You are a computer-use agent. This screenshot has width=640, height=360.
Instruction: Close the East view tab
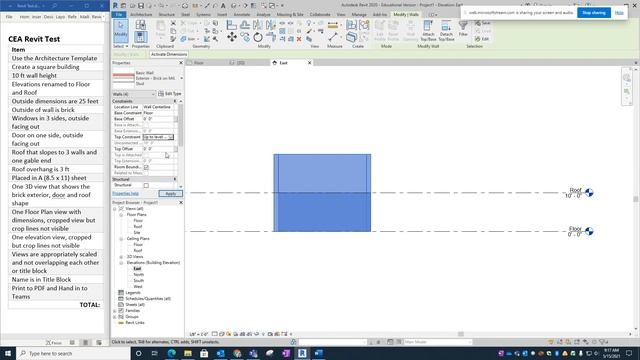[x=309, y=63]
